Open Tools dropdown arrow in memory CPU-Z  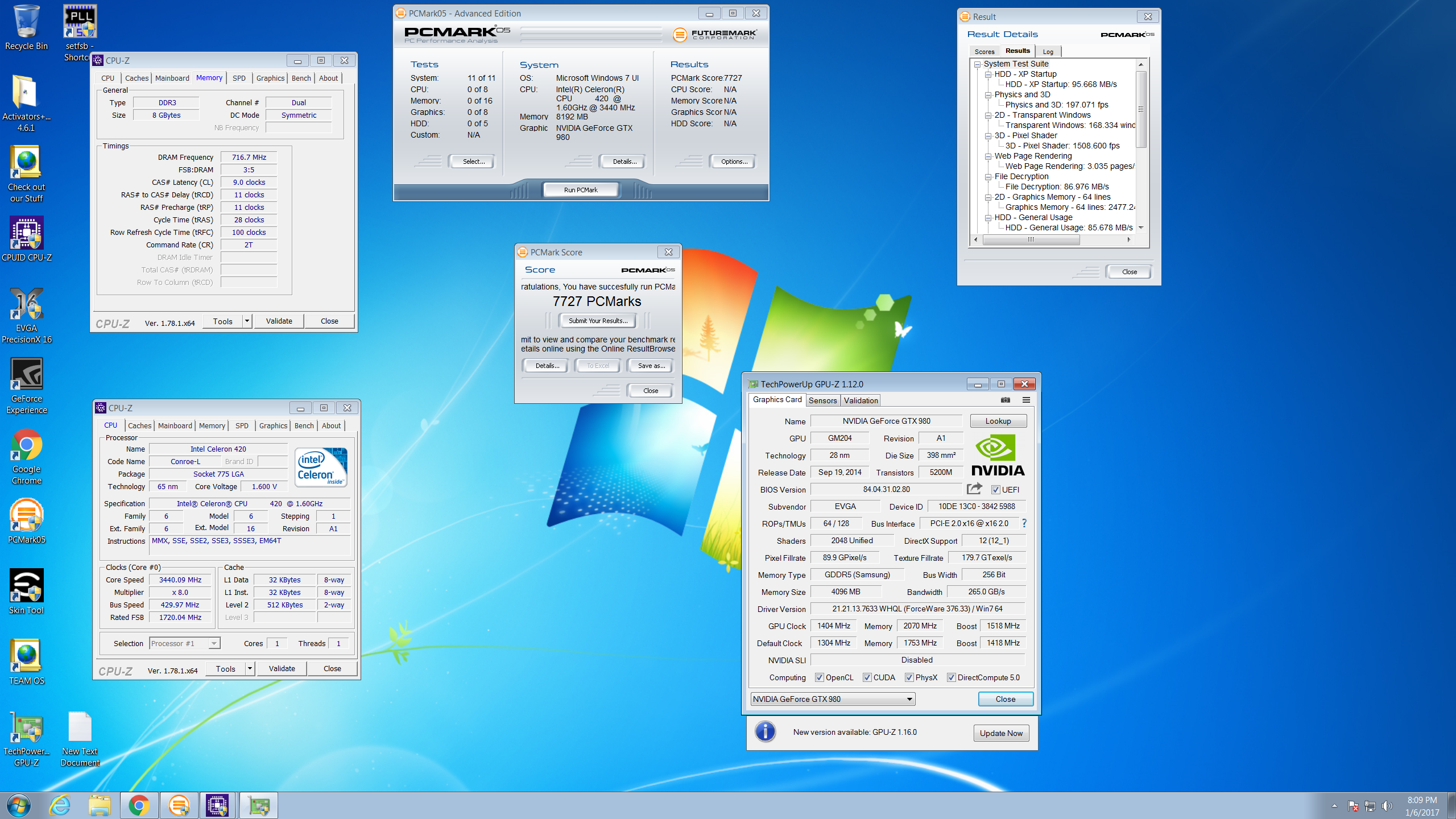[x=247, y=321]
